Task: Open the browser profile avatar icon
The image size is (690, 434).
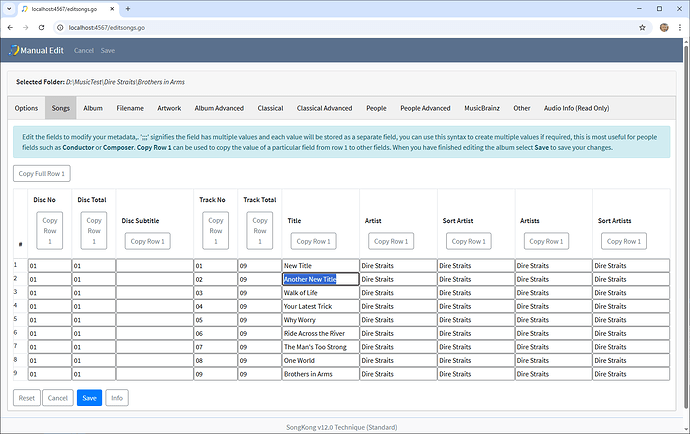Action: coord(664,27)
